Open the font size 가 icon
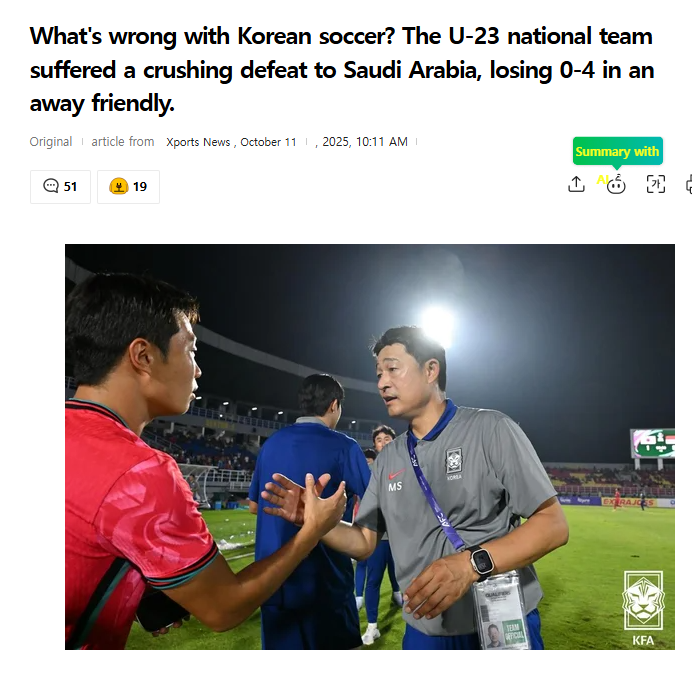This screenshot has height=674, width=692. pos(656,184)
